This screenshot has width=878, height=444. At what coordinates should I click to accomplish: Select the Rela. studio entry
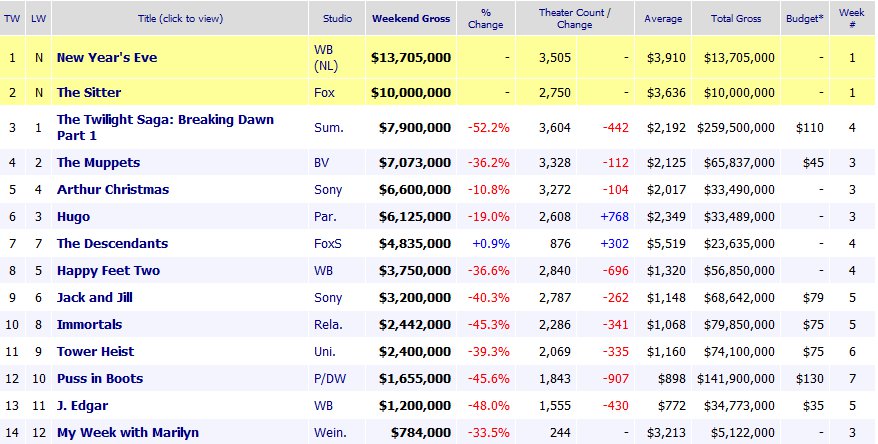pos(328,325)
